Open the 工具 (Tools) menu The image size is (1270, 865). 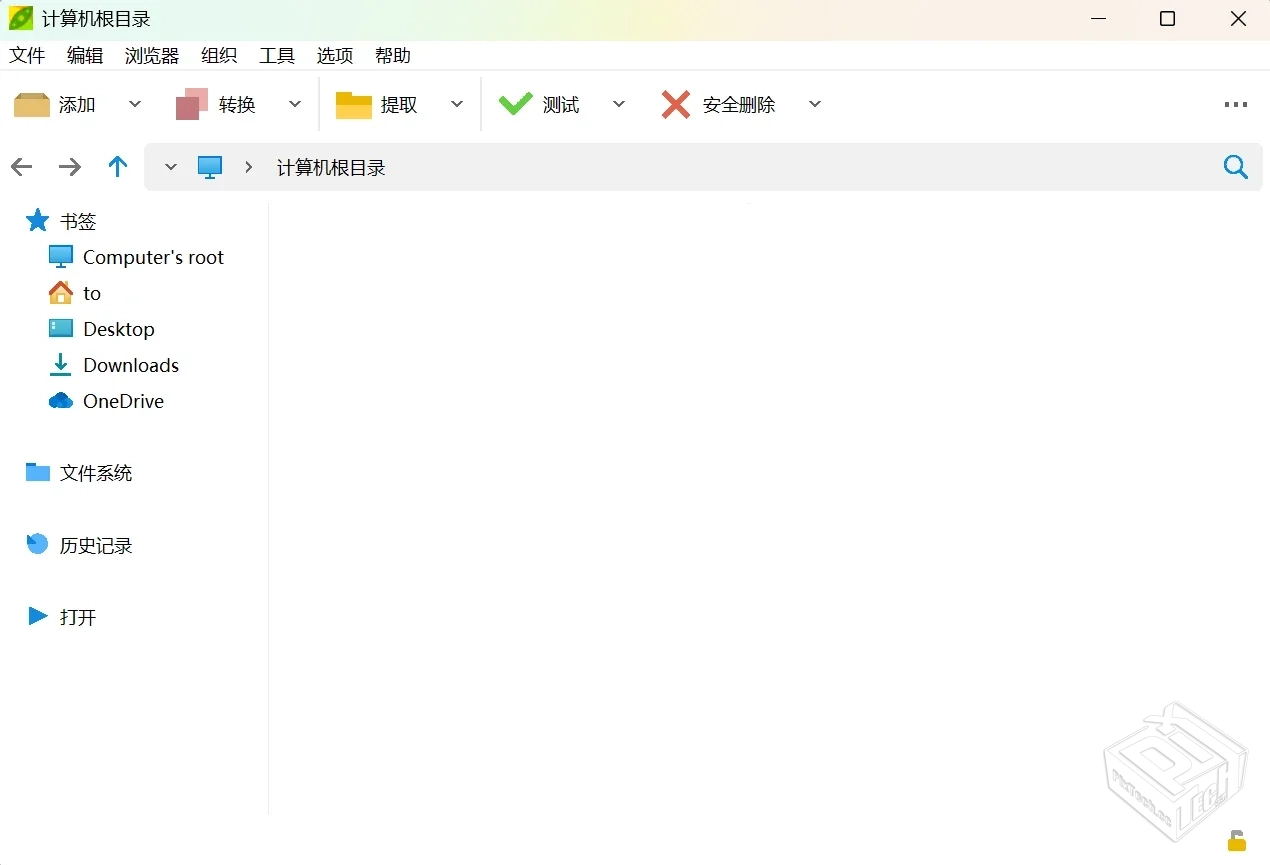pyautogui.click(x=277, y=55)
